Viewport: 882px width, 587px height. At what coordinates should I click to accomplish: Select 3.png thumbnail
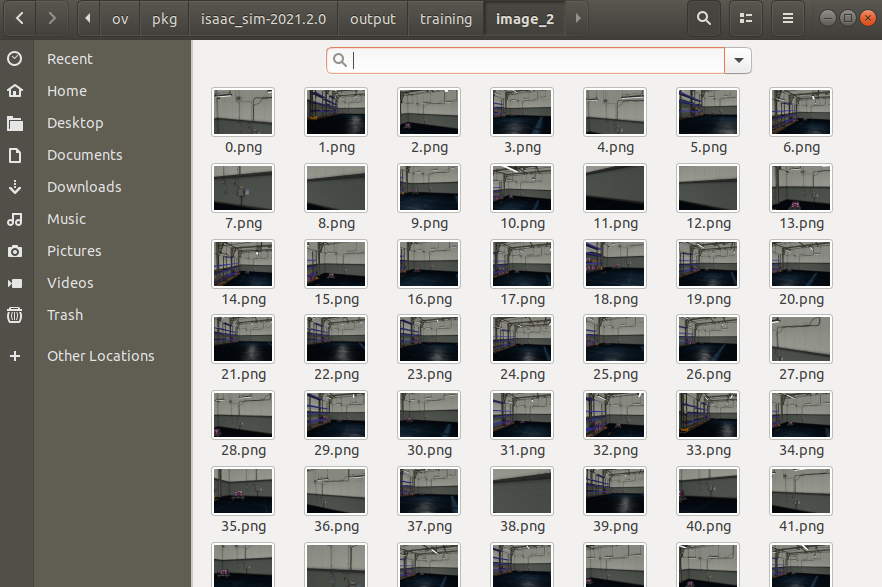pyautogui.click(x=522, y=112)
